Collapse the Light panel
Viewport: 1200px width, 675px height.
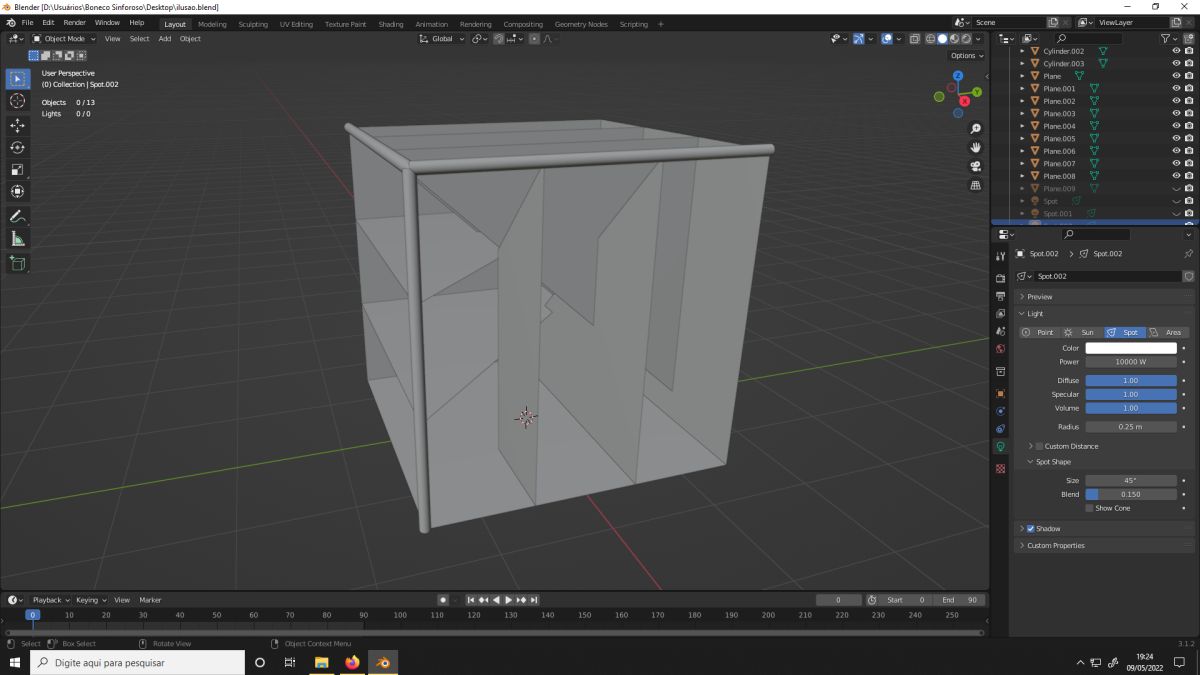click(1105, 313)
